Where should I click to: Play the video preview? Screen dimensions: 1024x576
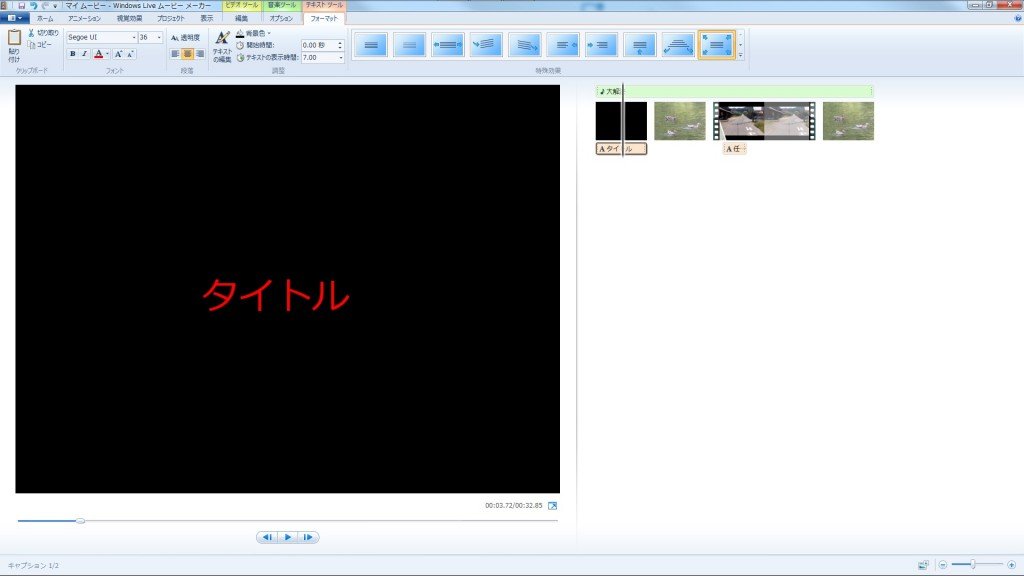point(287,537)
